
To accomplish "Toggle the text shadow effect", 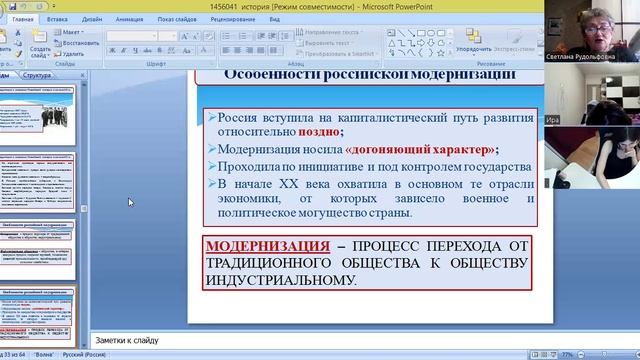I will coord(160,51).
